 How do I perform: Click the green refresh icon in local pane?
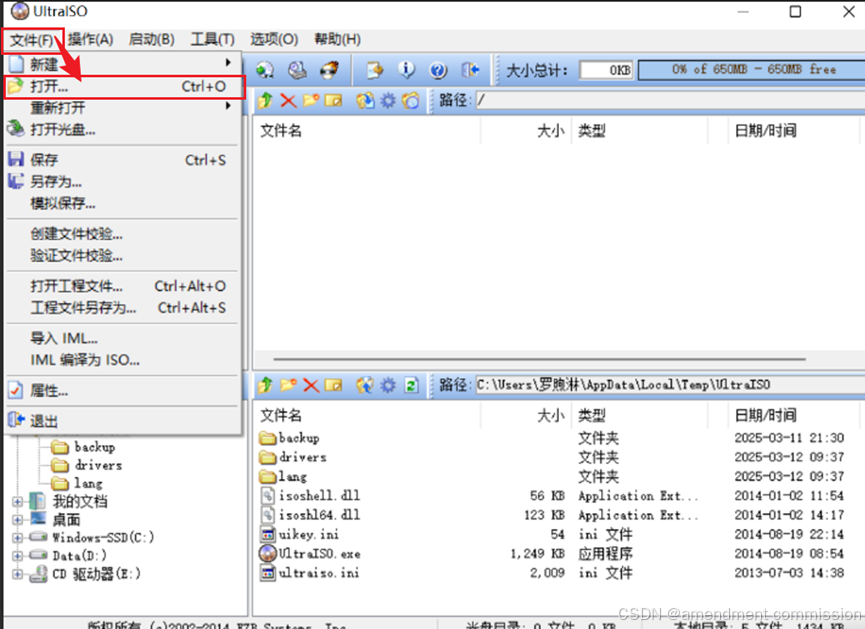[x=411, y=385]
